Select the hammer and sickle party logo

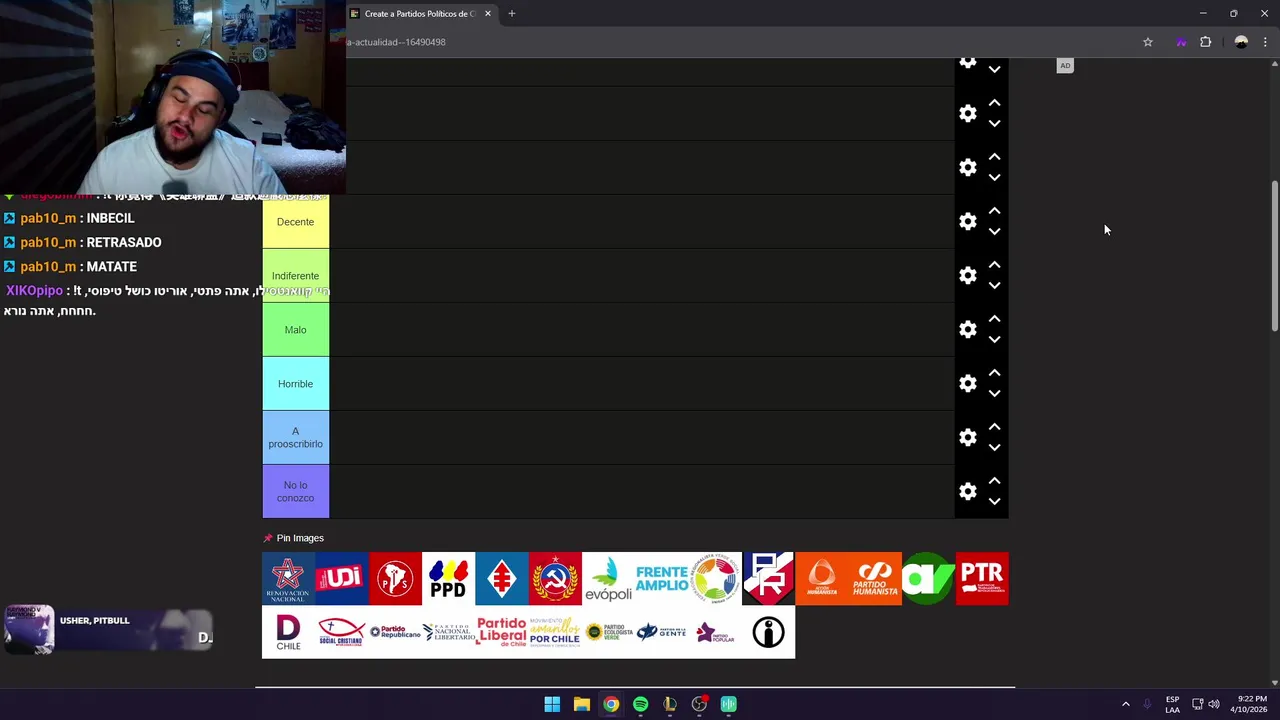point(555,579)
